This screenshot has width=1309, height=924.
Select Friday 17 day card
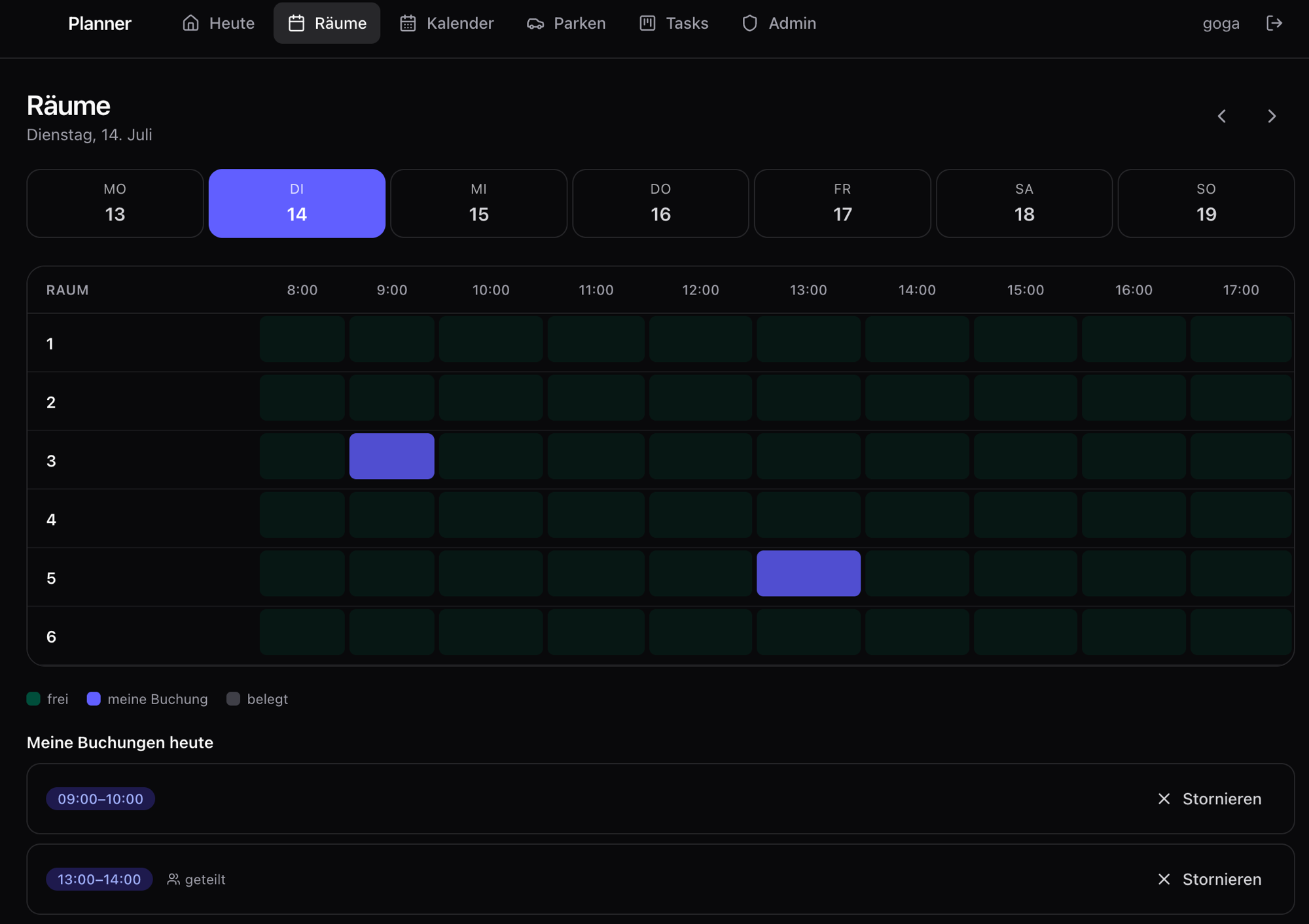(842, 204)
